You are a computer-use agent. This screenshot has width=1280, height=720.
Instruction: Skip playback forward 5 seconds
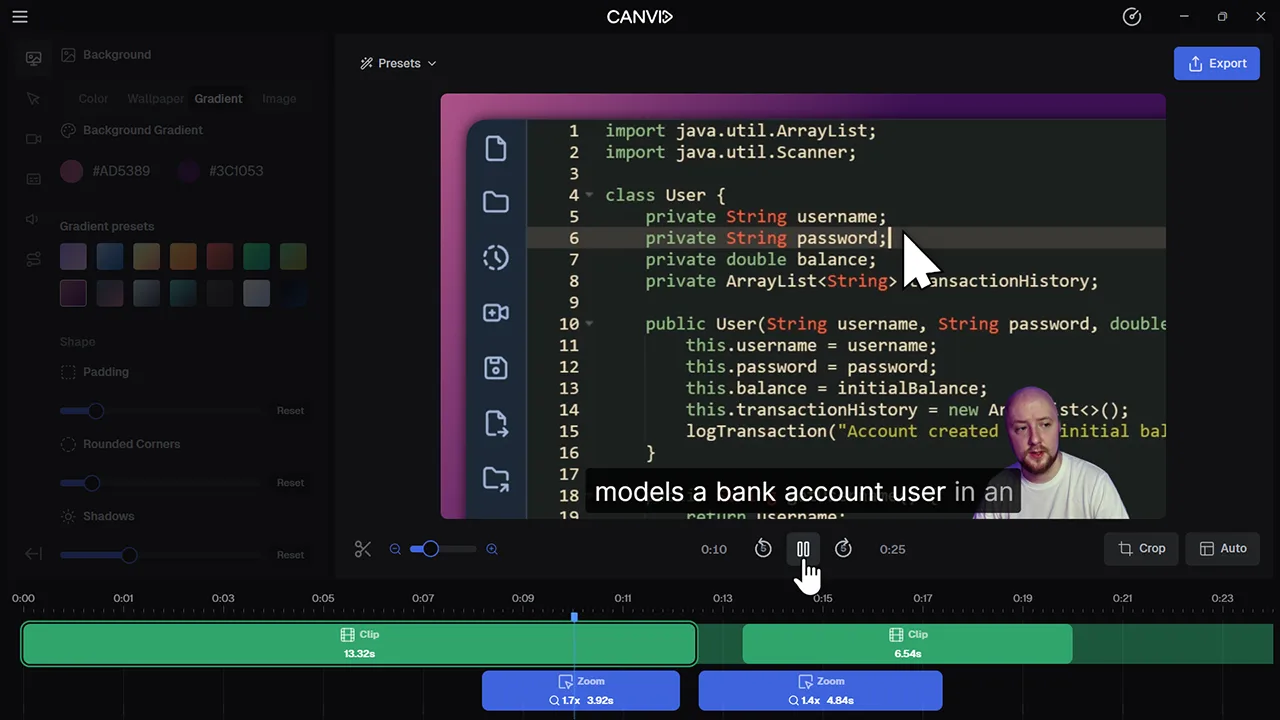pyautogui.click(x=843, y=548)
